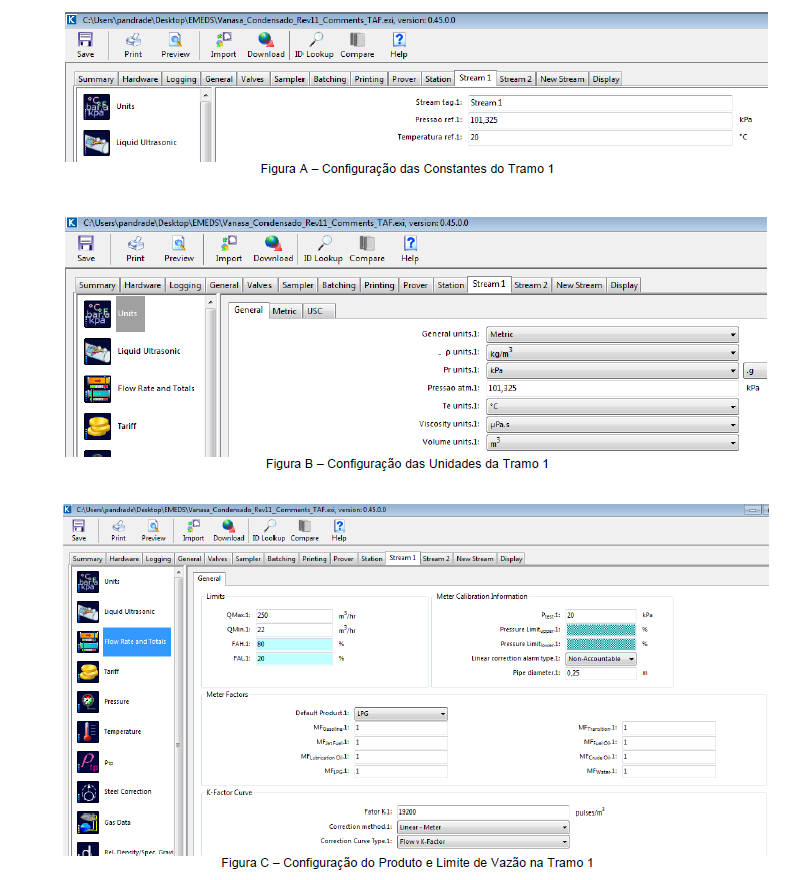Open Linear correction alarm type.1 dropdown
This screenshot has height=880, width=795.
coord(601,659)
